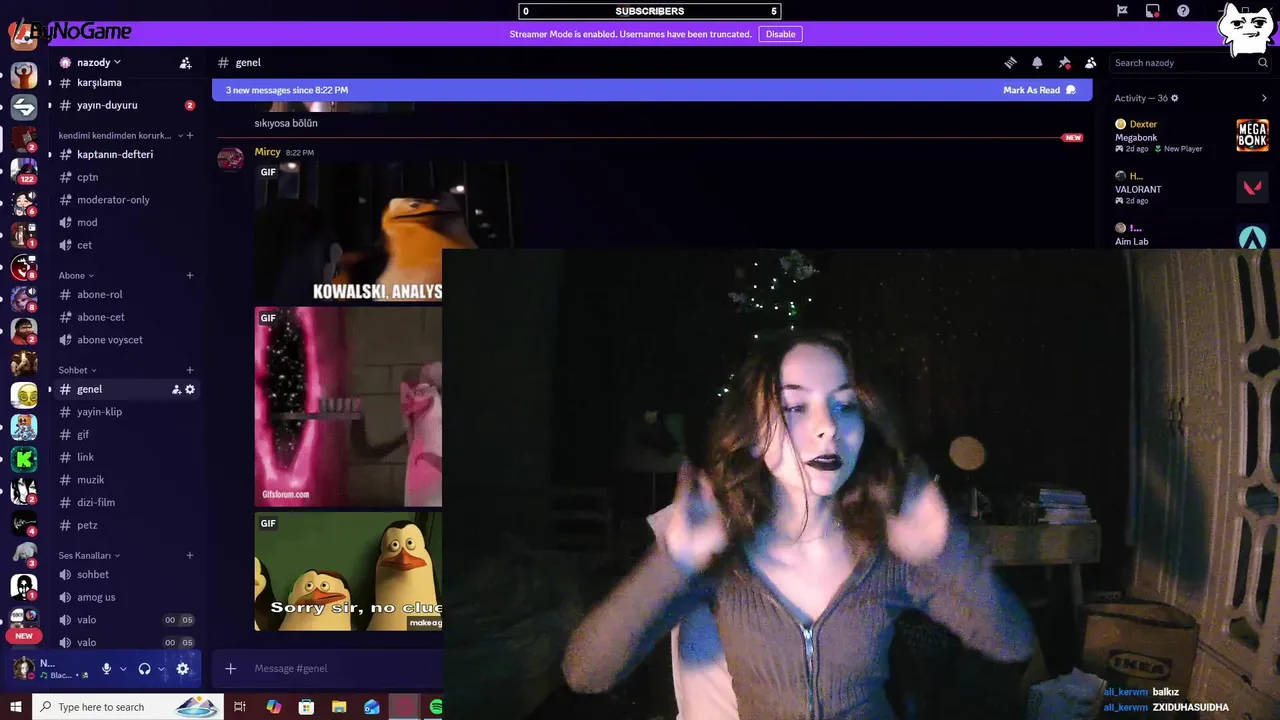This screenshot has height=720, width=1280.
Task: Create channel in Sohbet category
Action: tap(190, 370)
